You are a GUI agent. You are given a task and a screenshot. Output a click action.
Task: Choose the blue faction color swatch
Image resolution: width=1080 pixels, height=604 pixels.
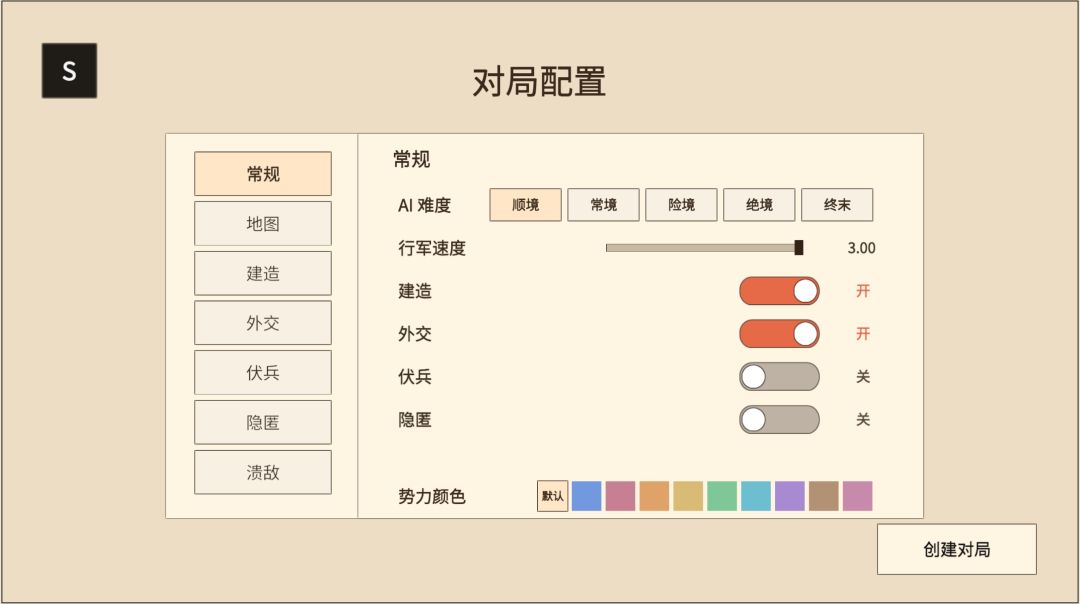(x=586, y=496)
